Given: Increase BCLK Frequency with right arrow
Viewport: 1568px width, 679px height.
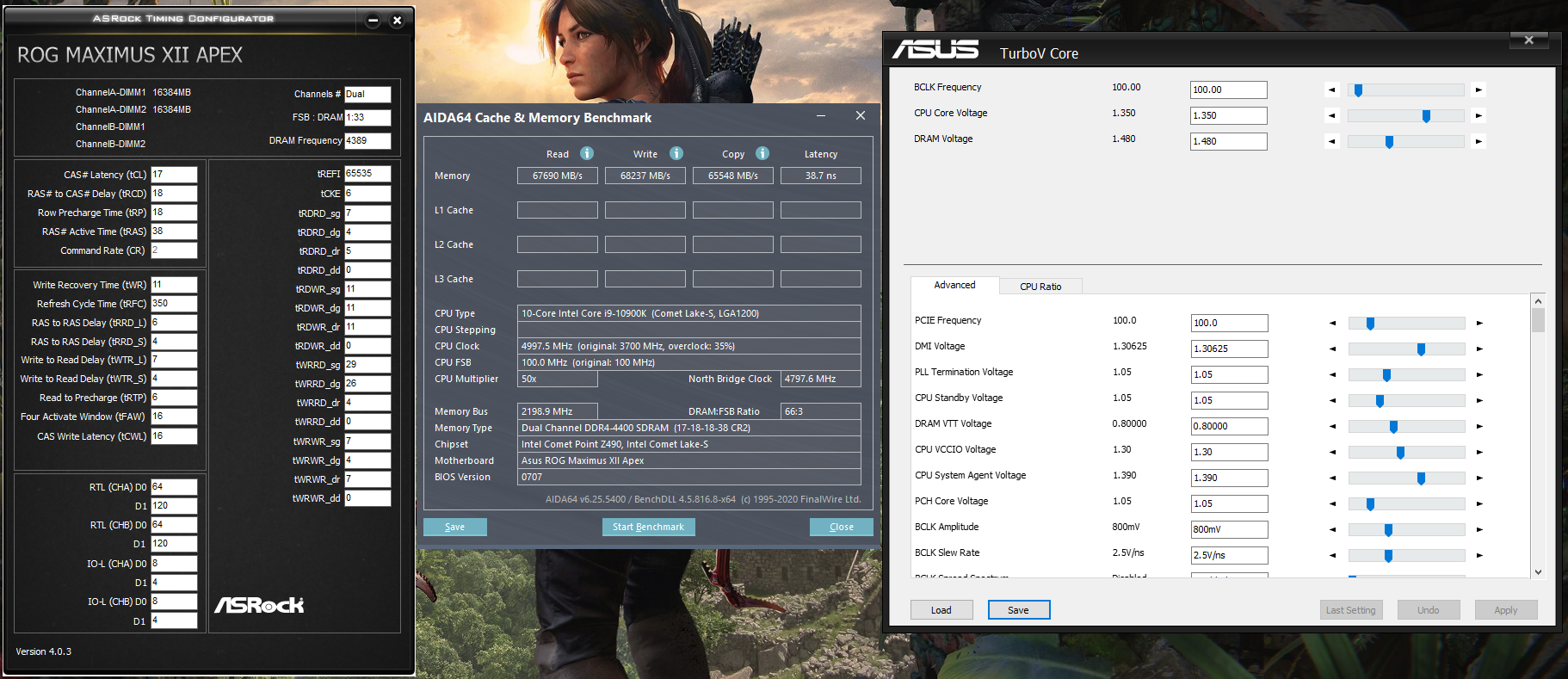Looking at the screenshot, I should coord(1478,90).
